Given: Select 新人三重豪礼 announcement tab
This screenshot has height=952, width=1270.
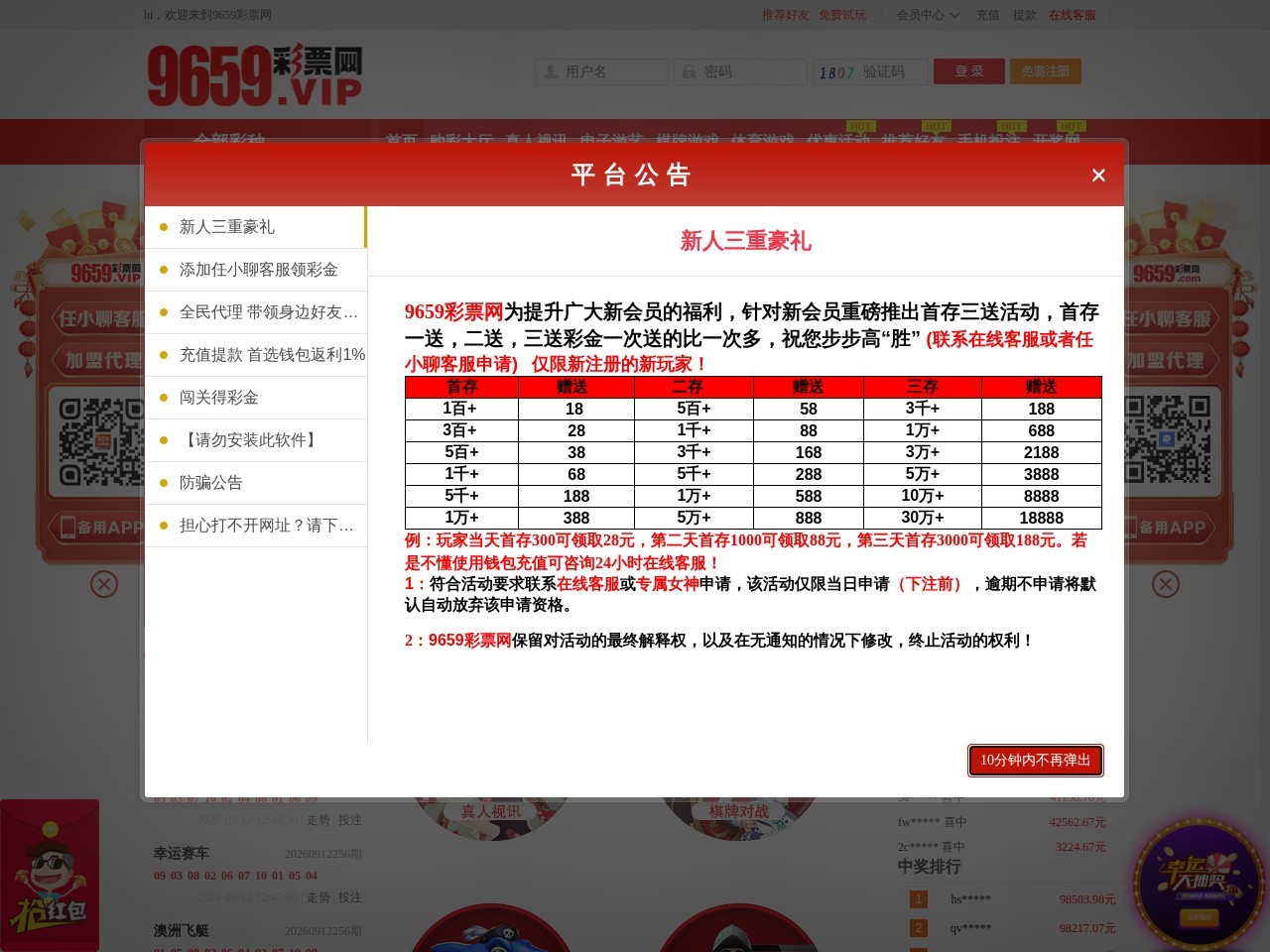Looking at the screenshot, I should (256, 227).
